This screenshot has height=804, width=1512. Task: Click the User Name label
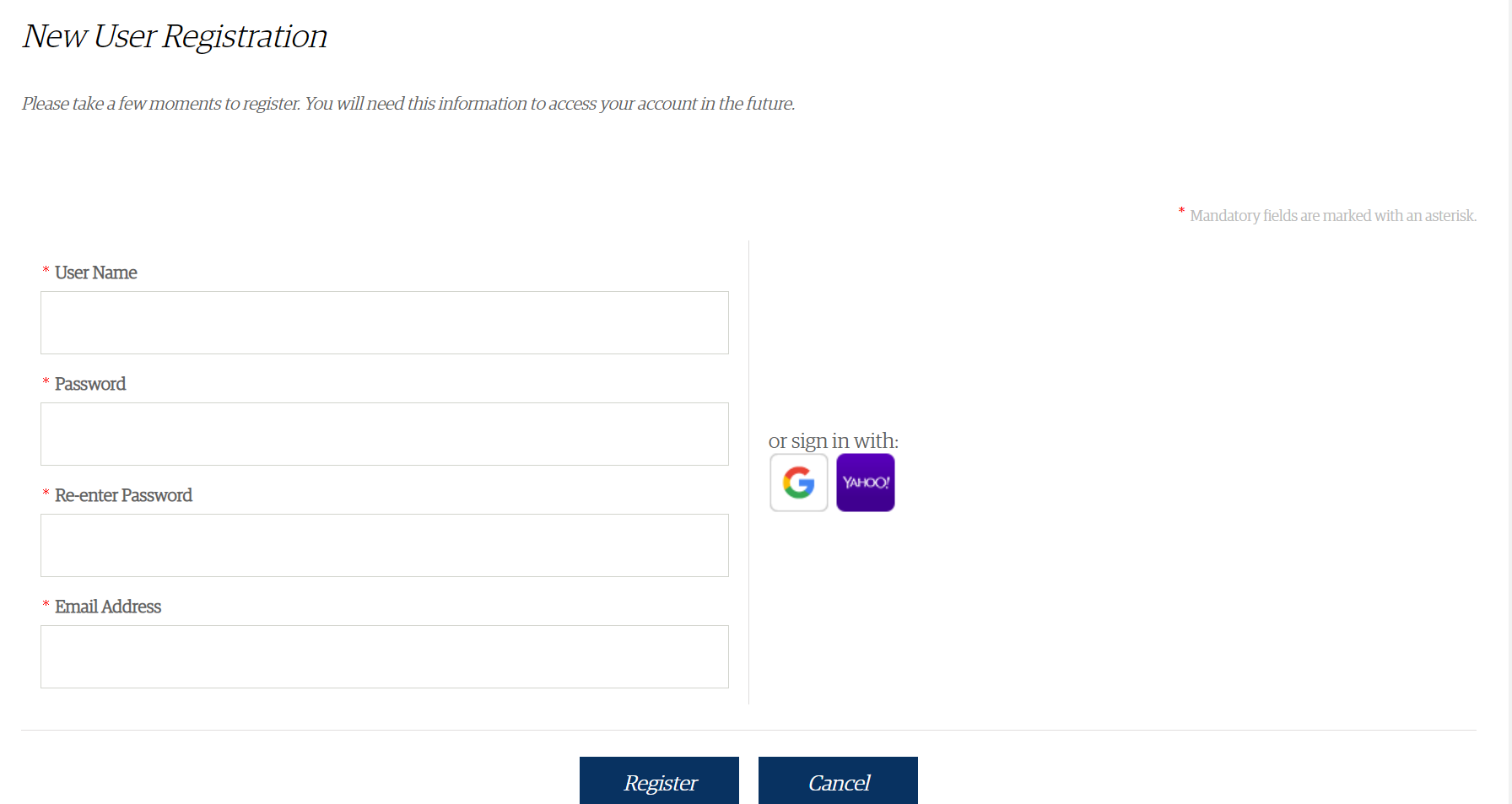[96, 272]
